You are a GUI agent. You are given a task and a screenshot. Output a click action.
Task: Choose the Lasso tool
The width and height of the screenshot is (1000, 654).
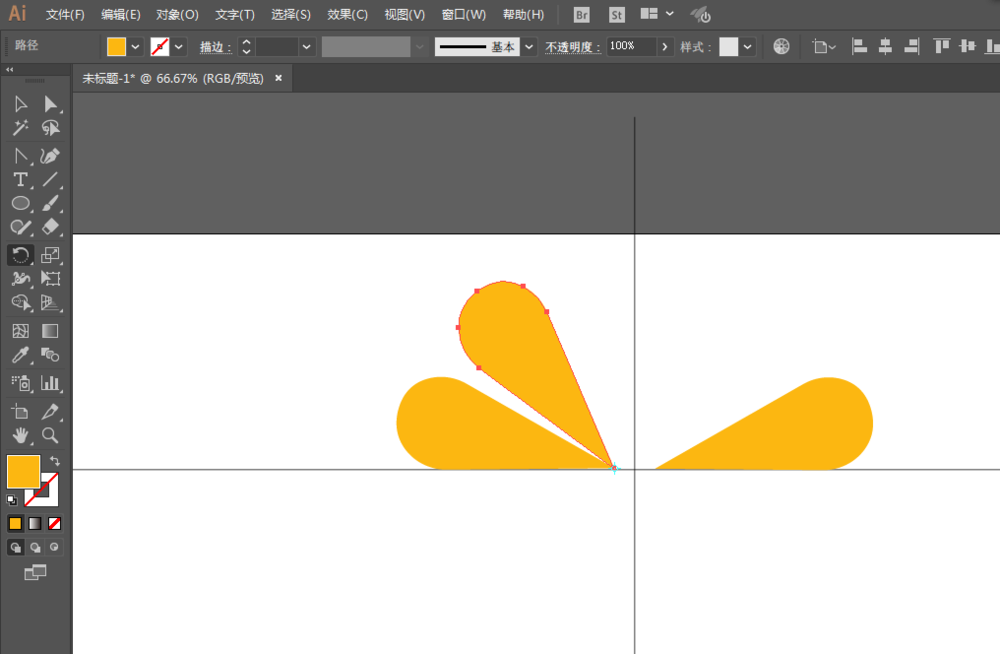tap(50, 128)
